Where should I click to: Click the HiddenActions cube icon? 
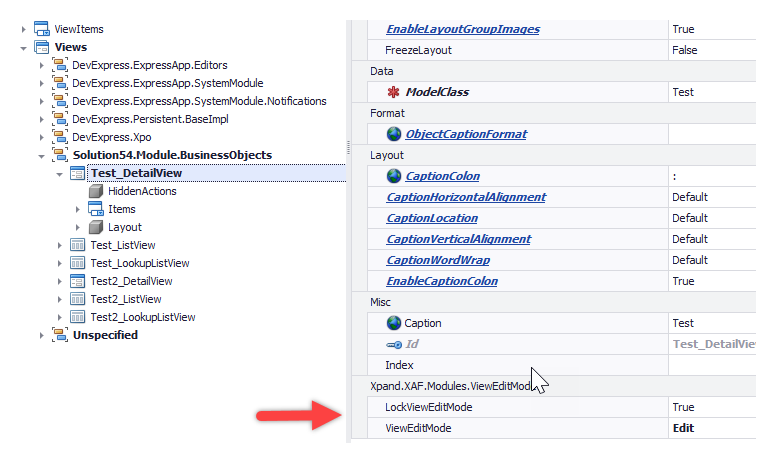[96, 191]
